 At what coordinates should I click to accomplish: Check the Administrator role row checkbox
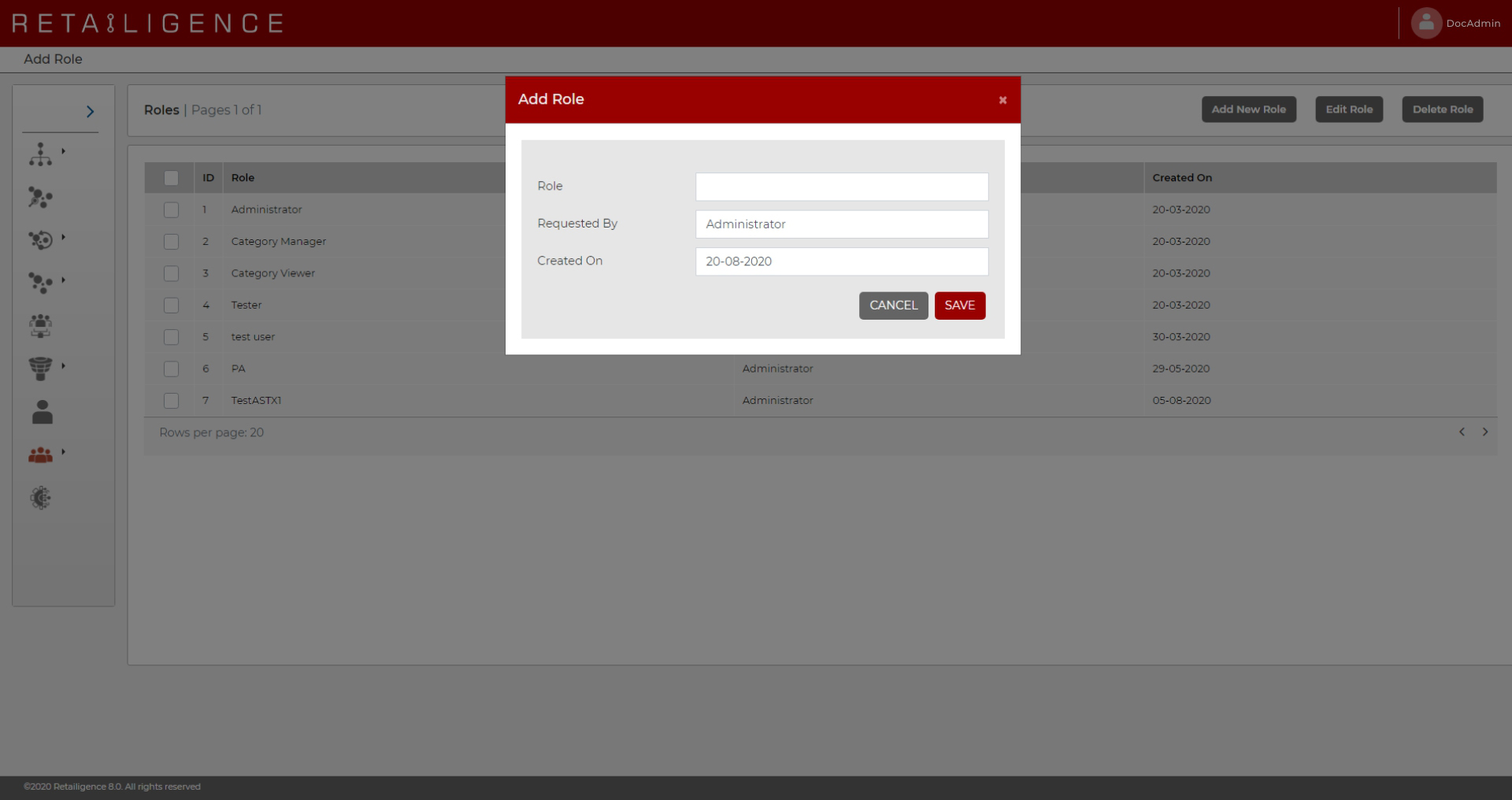(171, 209)
